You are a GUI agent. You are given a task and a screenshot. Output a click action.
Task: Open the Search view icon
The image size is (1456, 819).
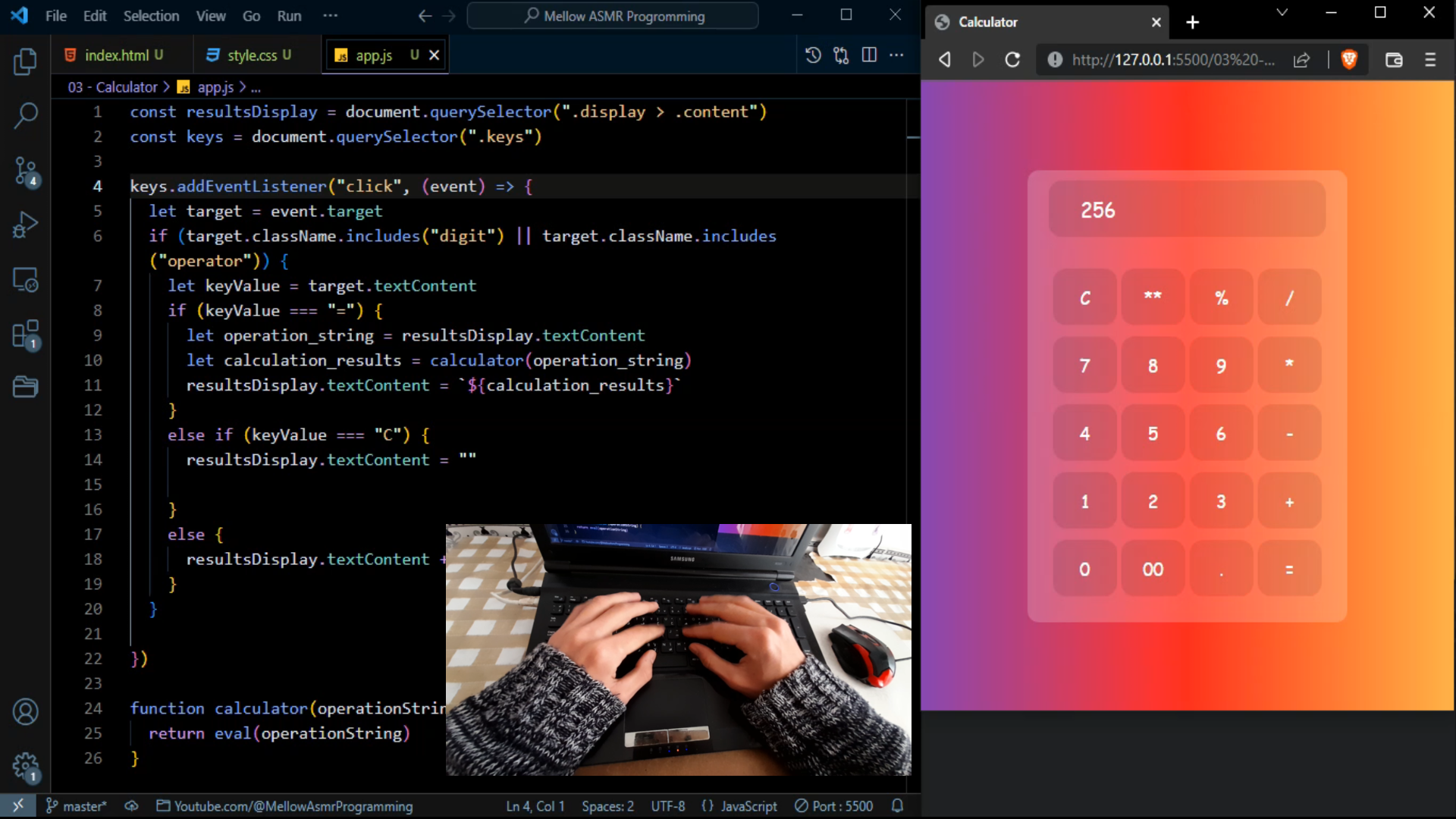(x=25, y=116)
